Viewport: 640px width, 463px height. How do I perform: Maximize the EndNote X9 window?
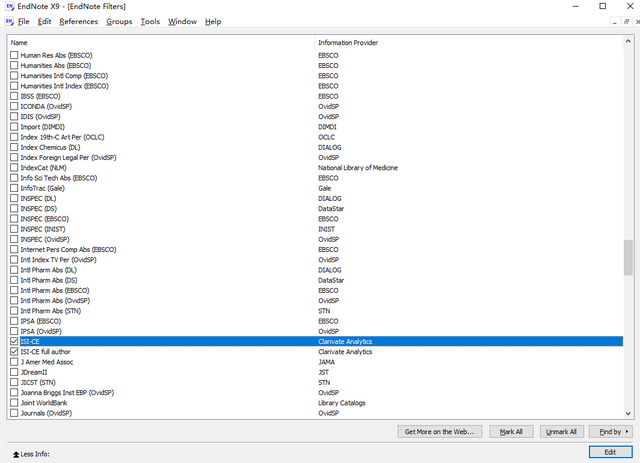coord(602,6)
